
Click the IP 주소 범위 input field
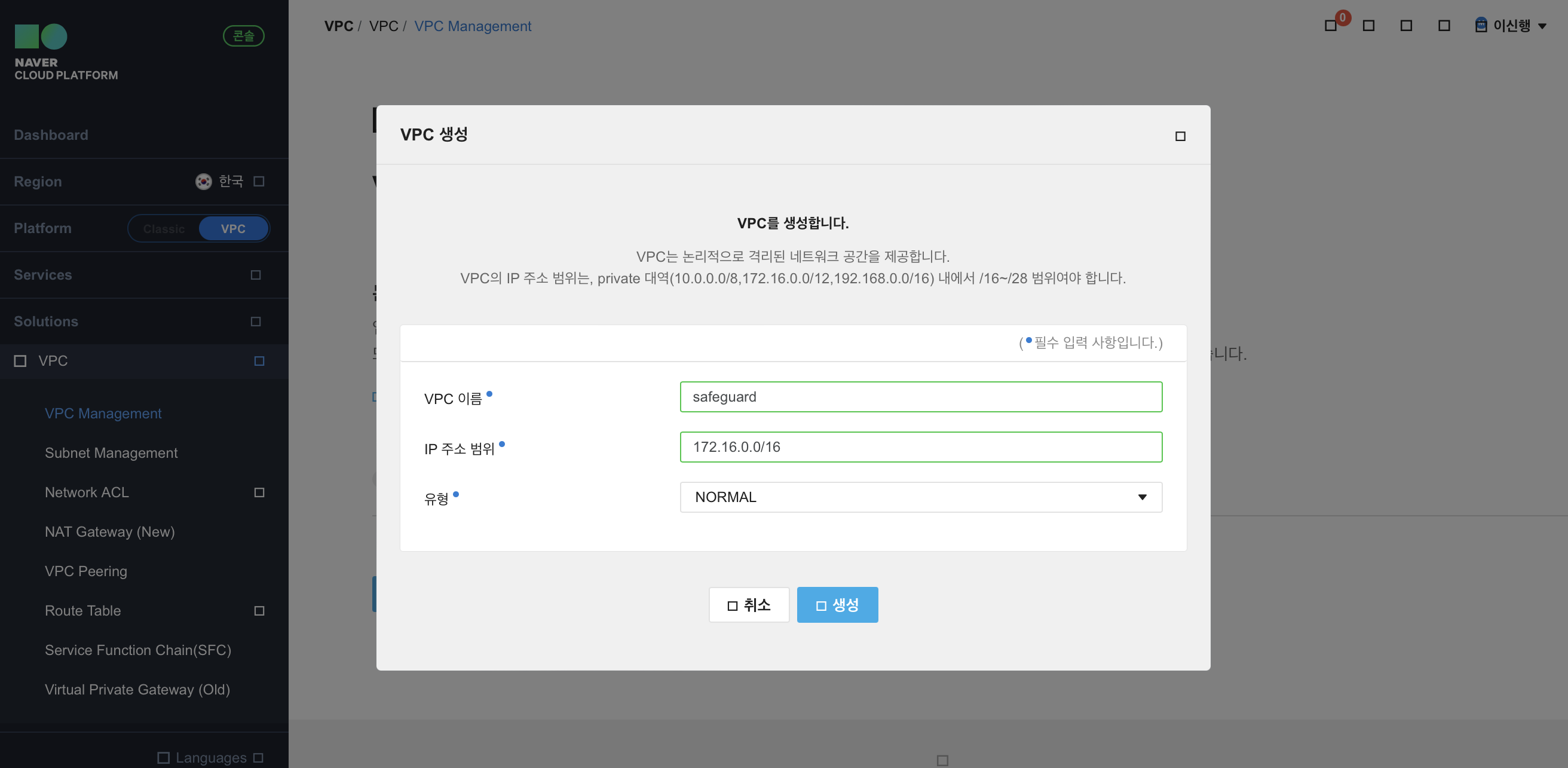920,447
